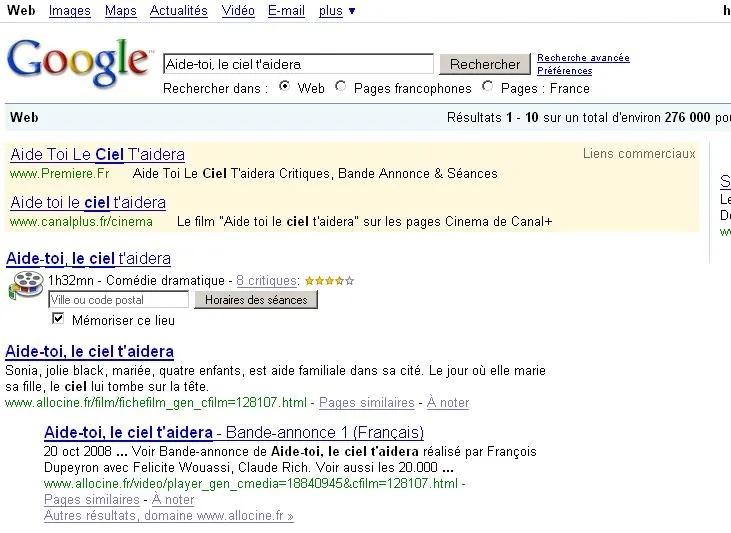
Task: Select the Web search radio button
Action: (284, 86)
